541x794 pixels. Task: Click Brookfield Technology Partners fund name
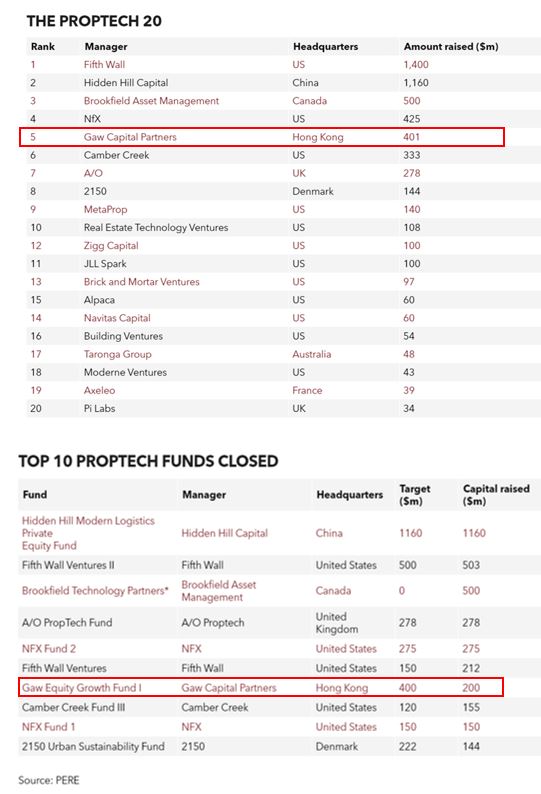[x=95, y=591]
